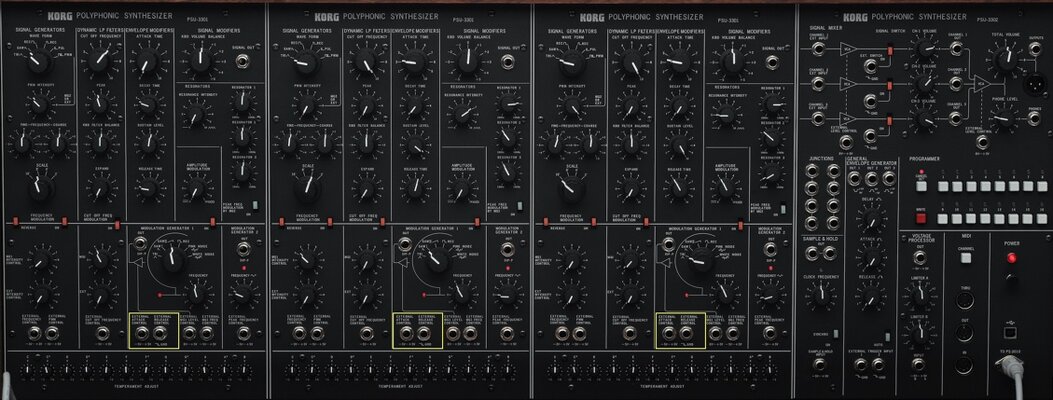Click the Phones jack
The width and height of the screenshot is (1053, 400).
tap(1034, 119)
